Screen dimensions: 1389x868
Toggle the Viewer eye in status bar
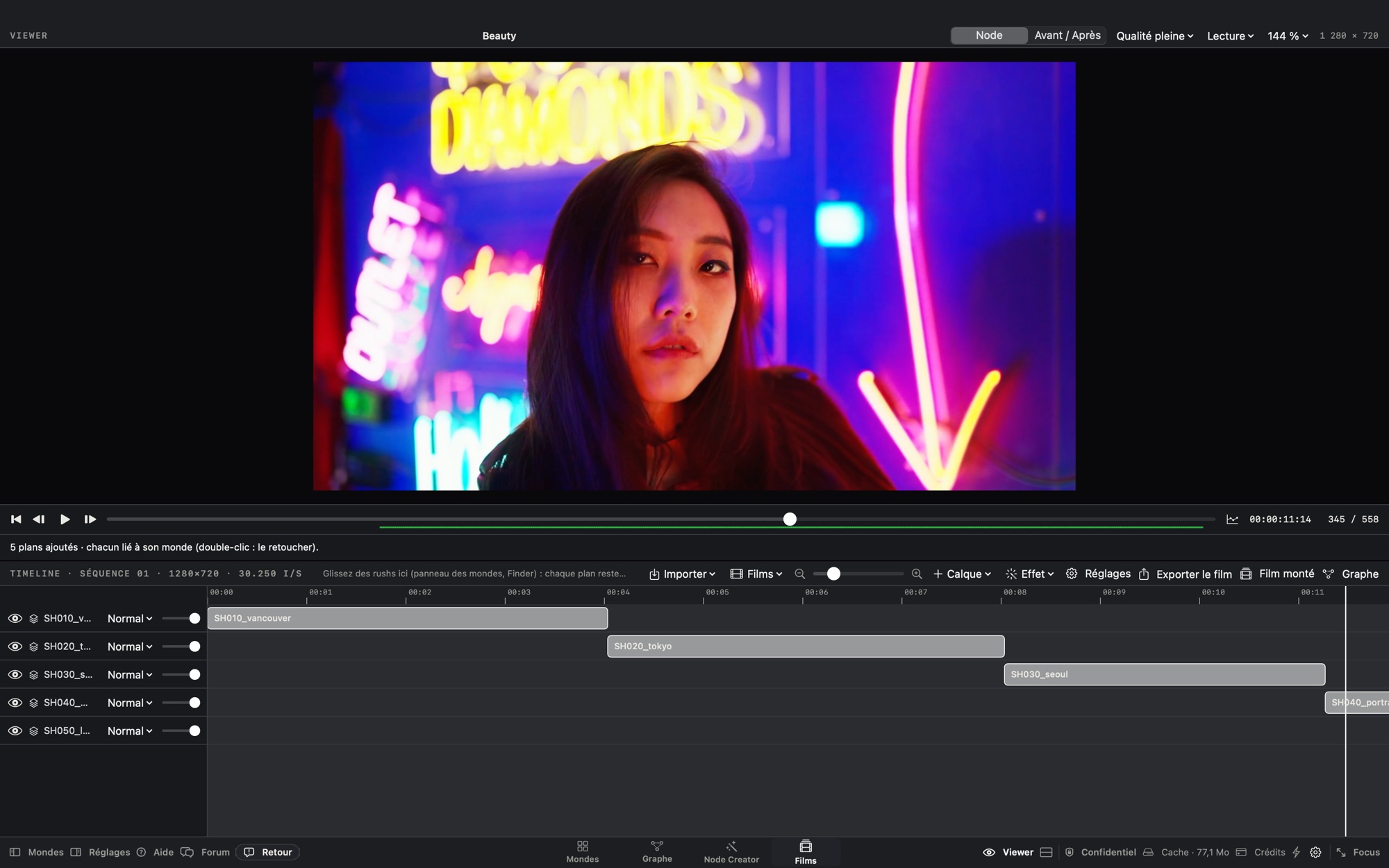click(989, 853)
